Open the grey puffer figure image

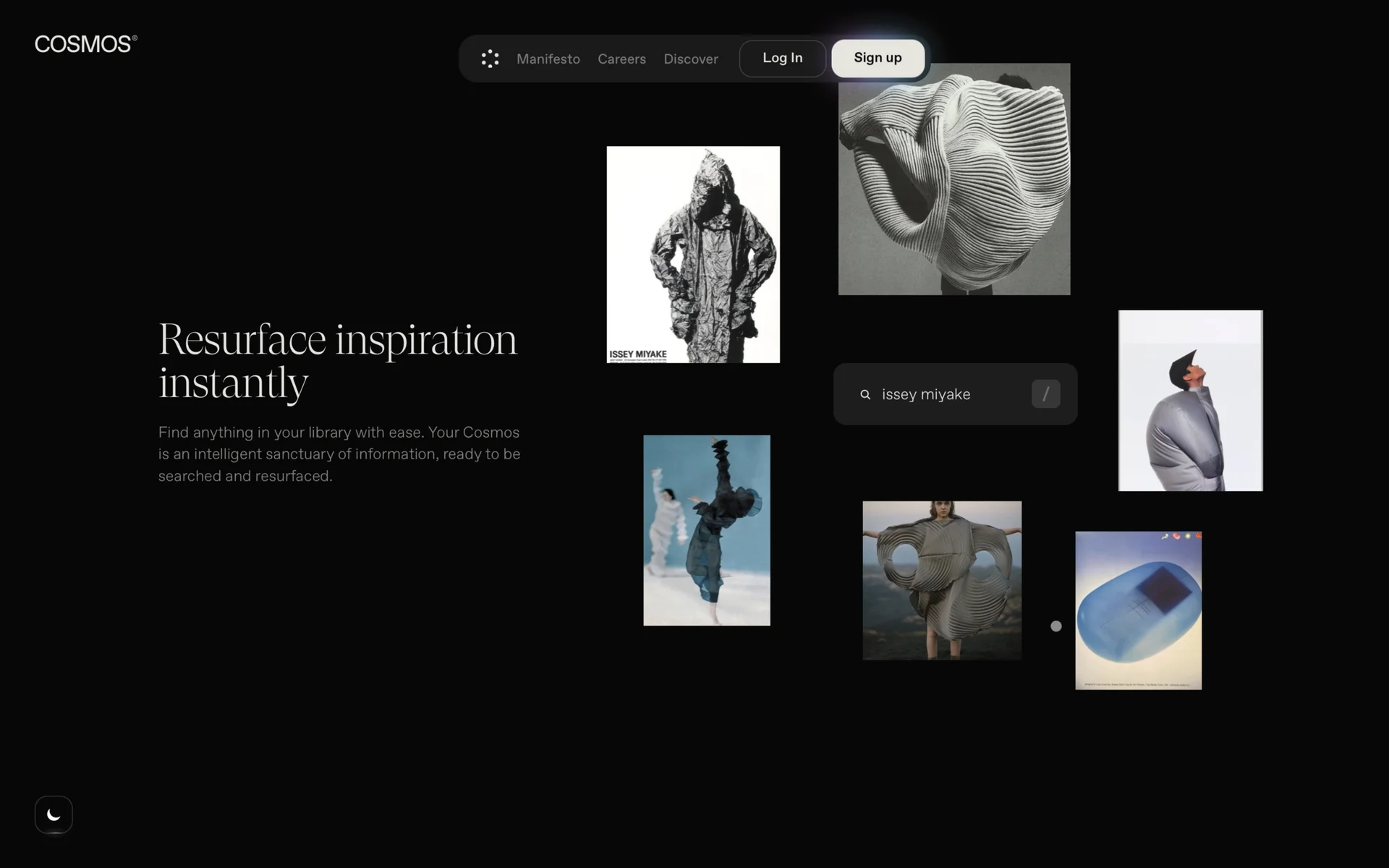pyautogui.click(x=1190, y=400)
